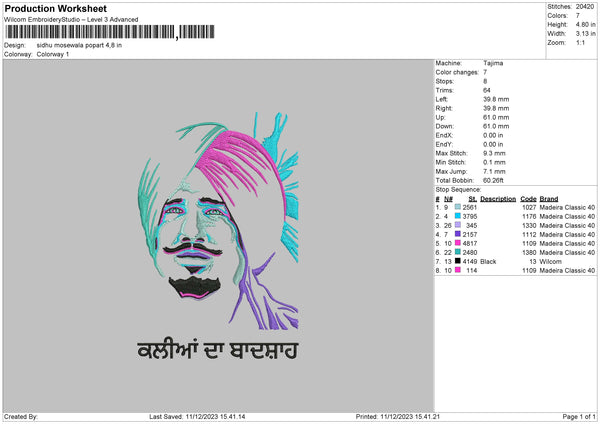Select color swatch for stop 4 code 1112

point(458,234)
